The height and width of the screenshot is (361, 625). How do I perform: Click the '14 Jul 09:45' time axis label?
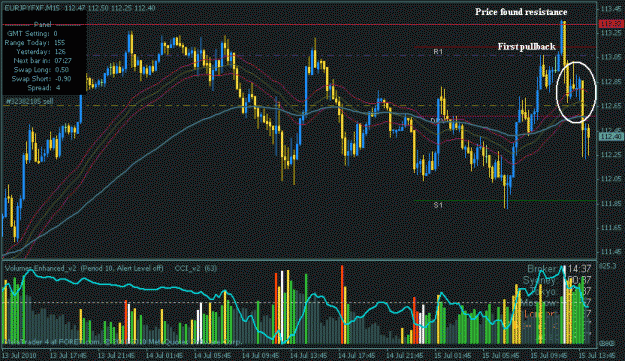tap(260, 355)
